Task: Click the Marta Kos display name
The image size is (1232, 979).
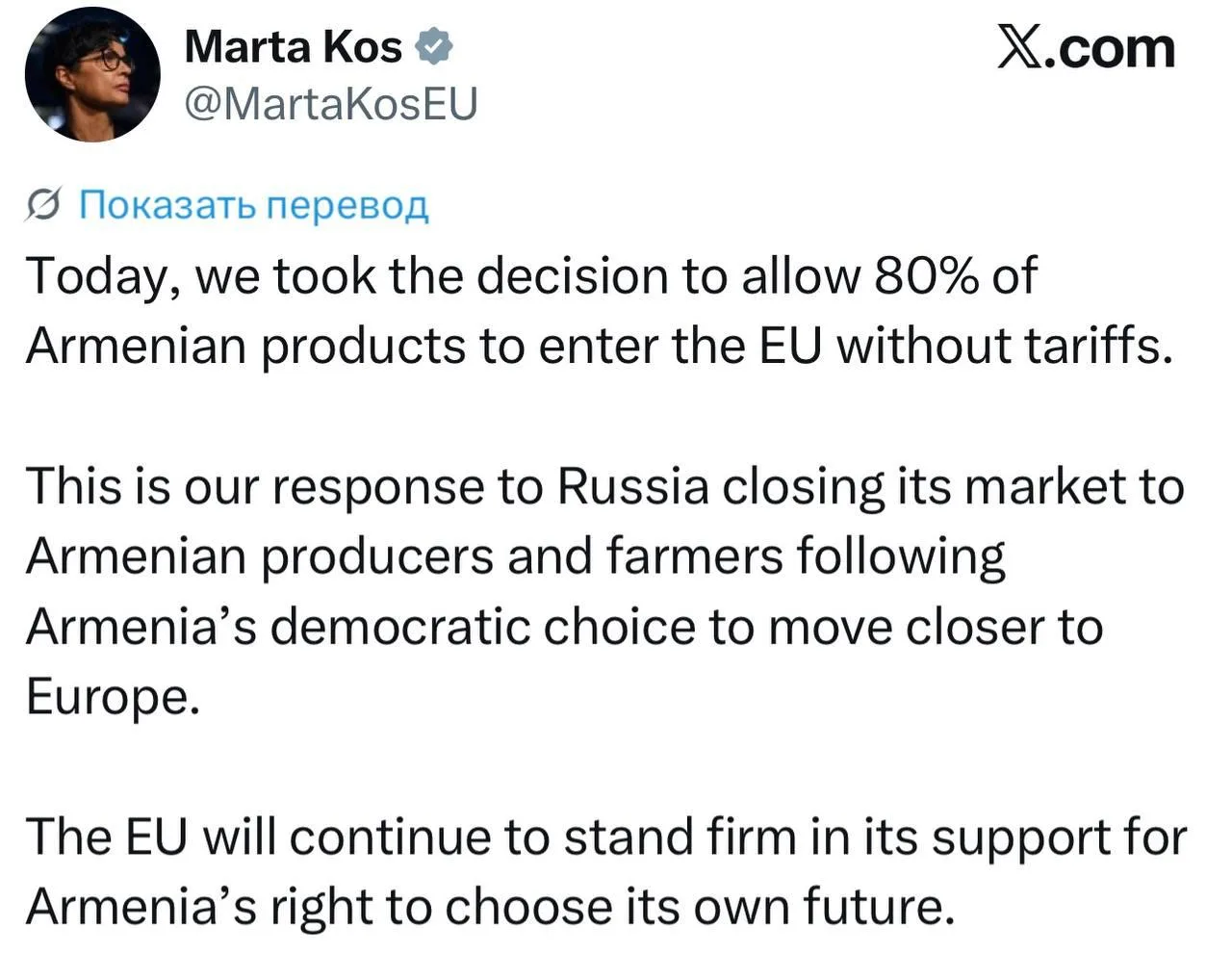Action: click(293, 46)
